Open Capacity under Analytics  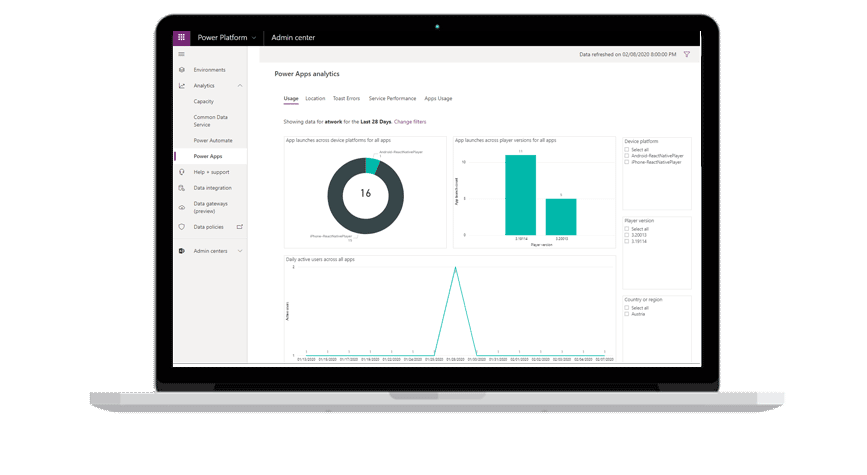pyautogui.click(x=203, y=102)
